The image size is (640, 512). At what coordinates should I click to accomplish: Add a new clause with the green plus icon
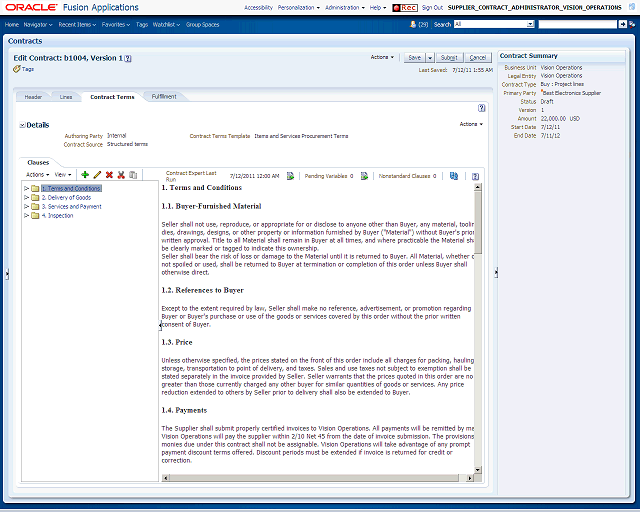(85, 175)
